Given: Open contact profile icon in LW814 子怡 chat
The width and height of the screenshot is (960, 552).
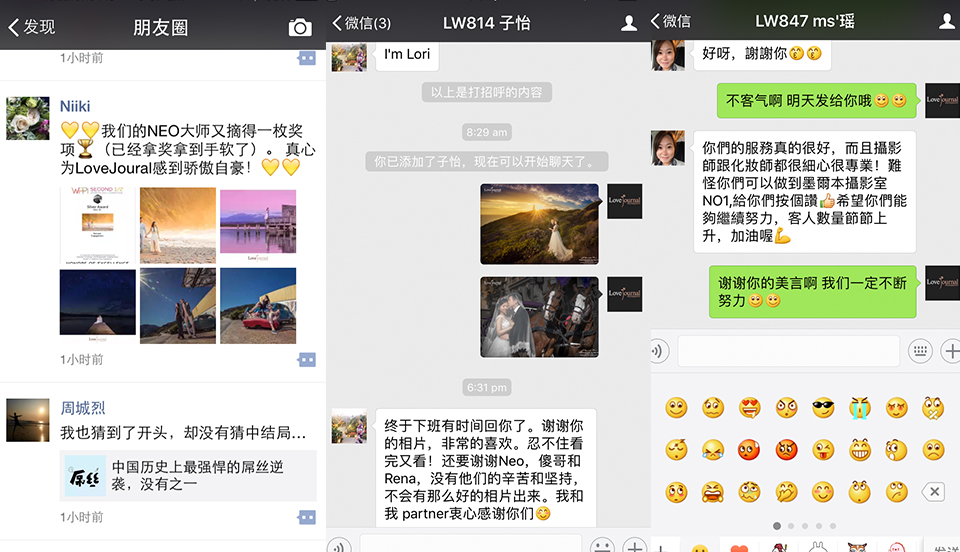Looking at the screenshot, I should pyautogui.click(x=628, y=23).
